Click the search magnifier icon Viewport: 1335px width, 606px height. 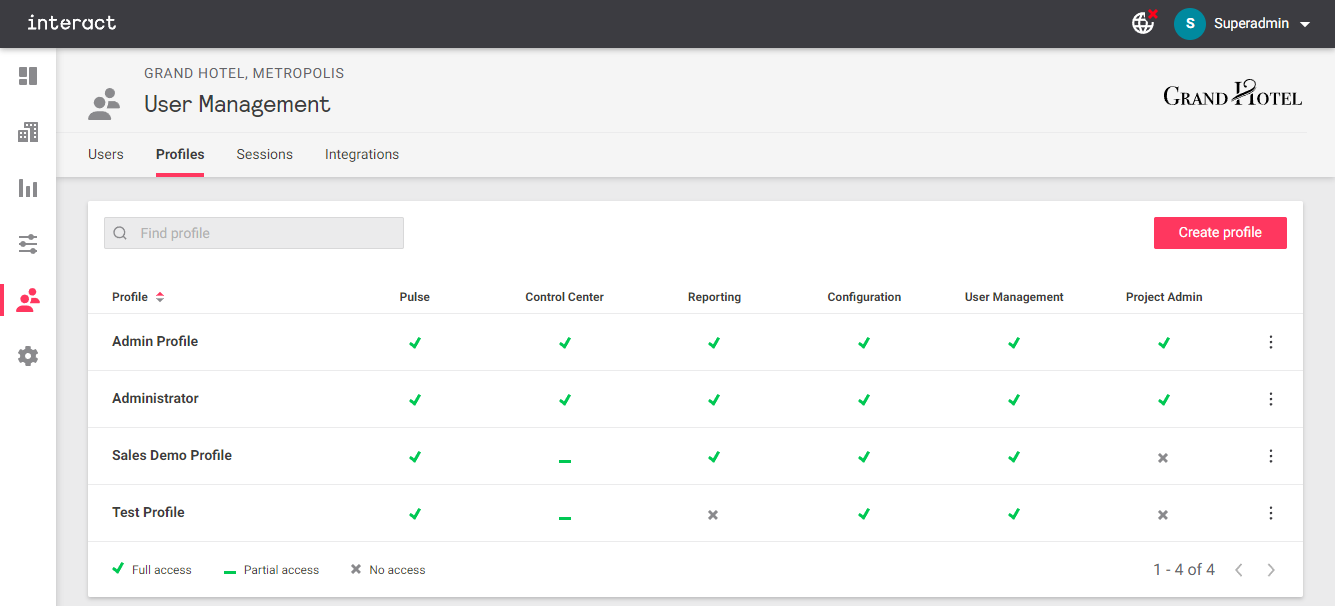coord(120,233)
